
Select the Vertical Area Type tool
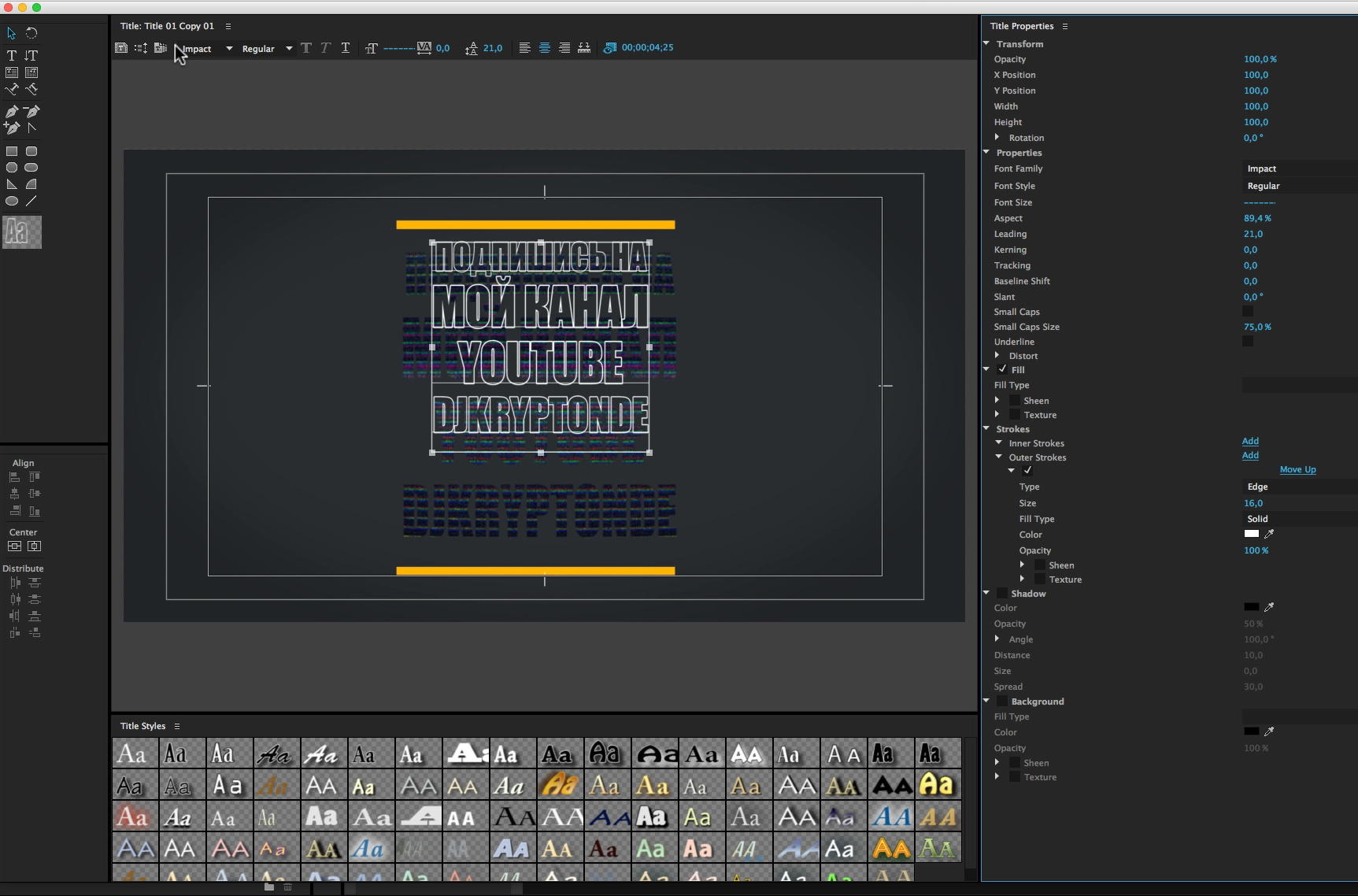click(31, 72)
